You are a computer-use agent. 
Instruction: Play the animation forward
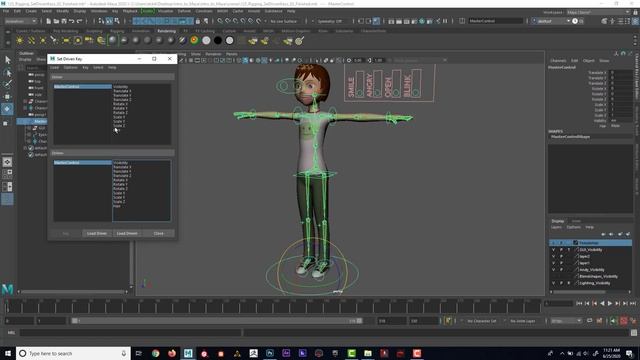610,303
